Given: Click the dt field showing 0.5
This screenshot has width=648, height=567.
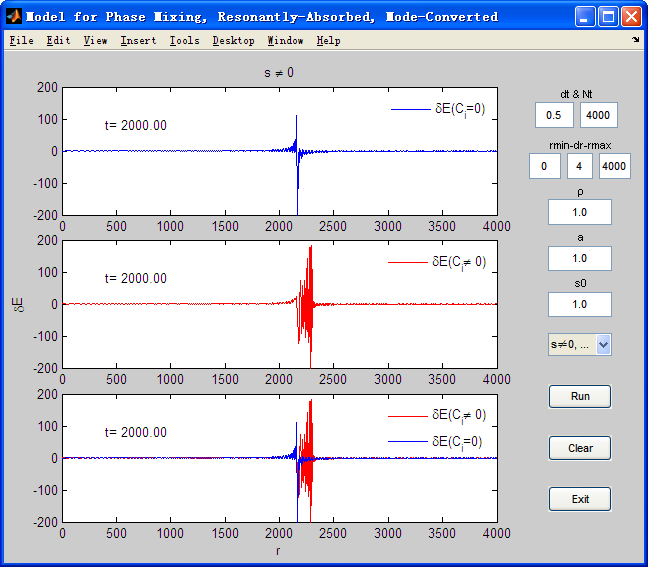Looking at the screenshot, I should coord(554,115).
